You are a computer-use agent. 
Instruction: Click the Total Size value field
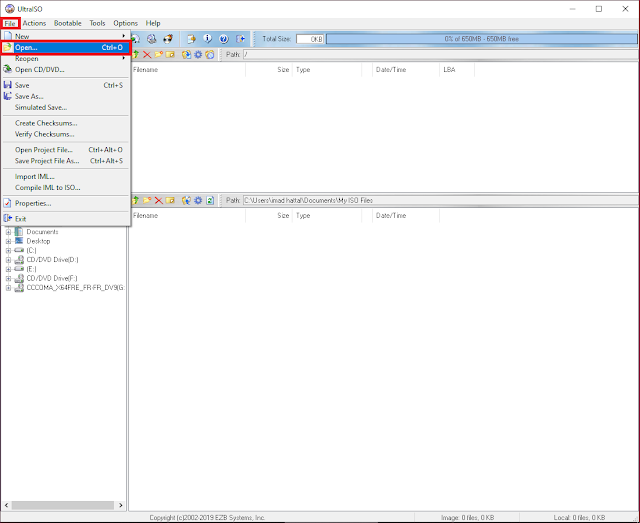tap(310, 39)
